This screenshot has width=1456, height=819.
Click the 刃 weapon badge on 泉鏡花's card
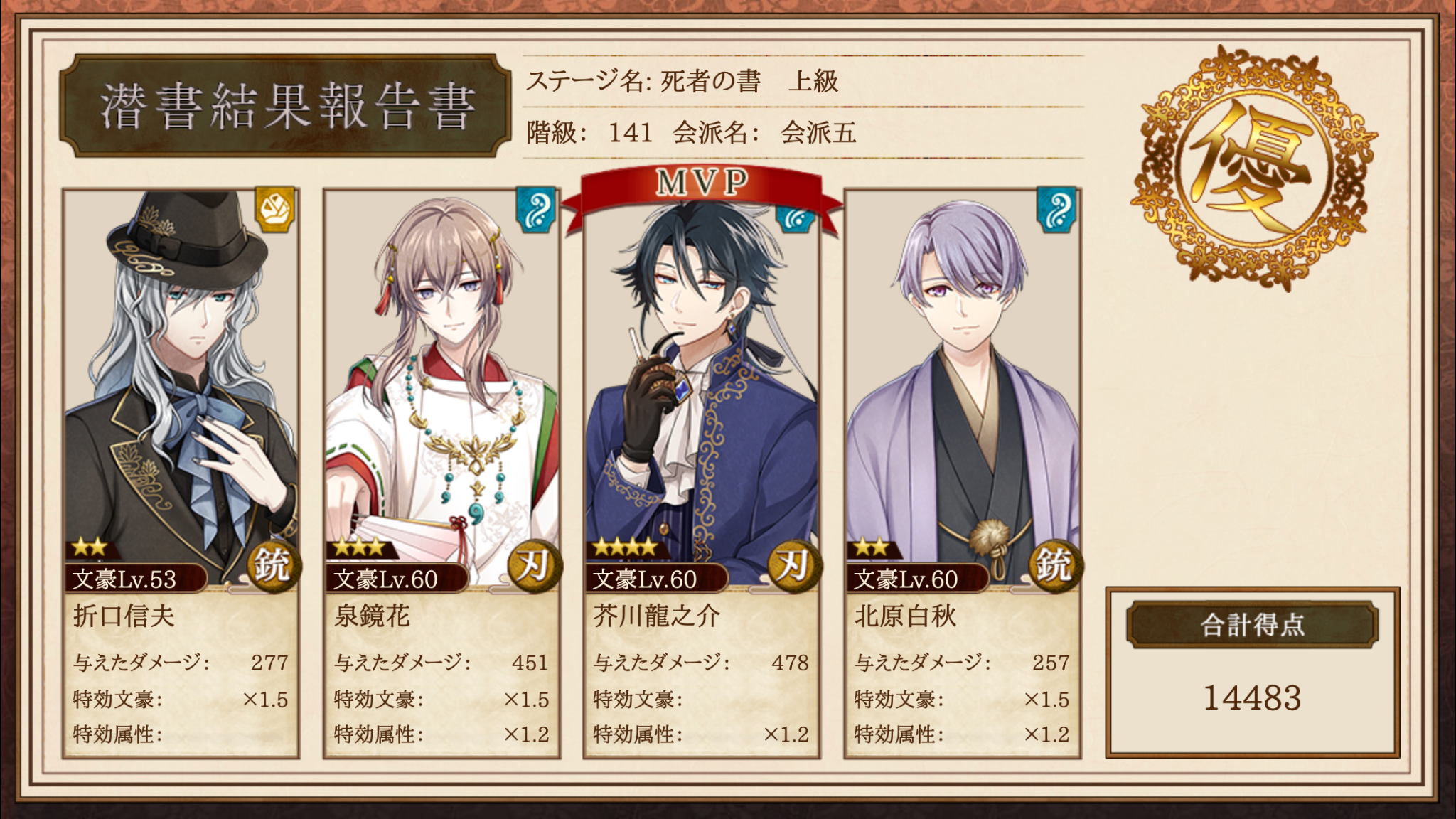pos(534,566)
